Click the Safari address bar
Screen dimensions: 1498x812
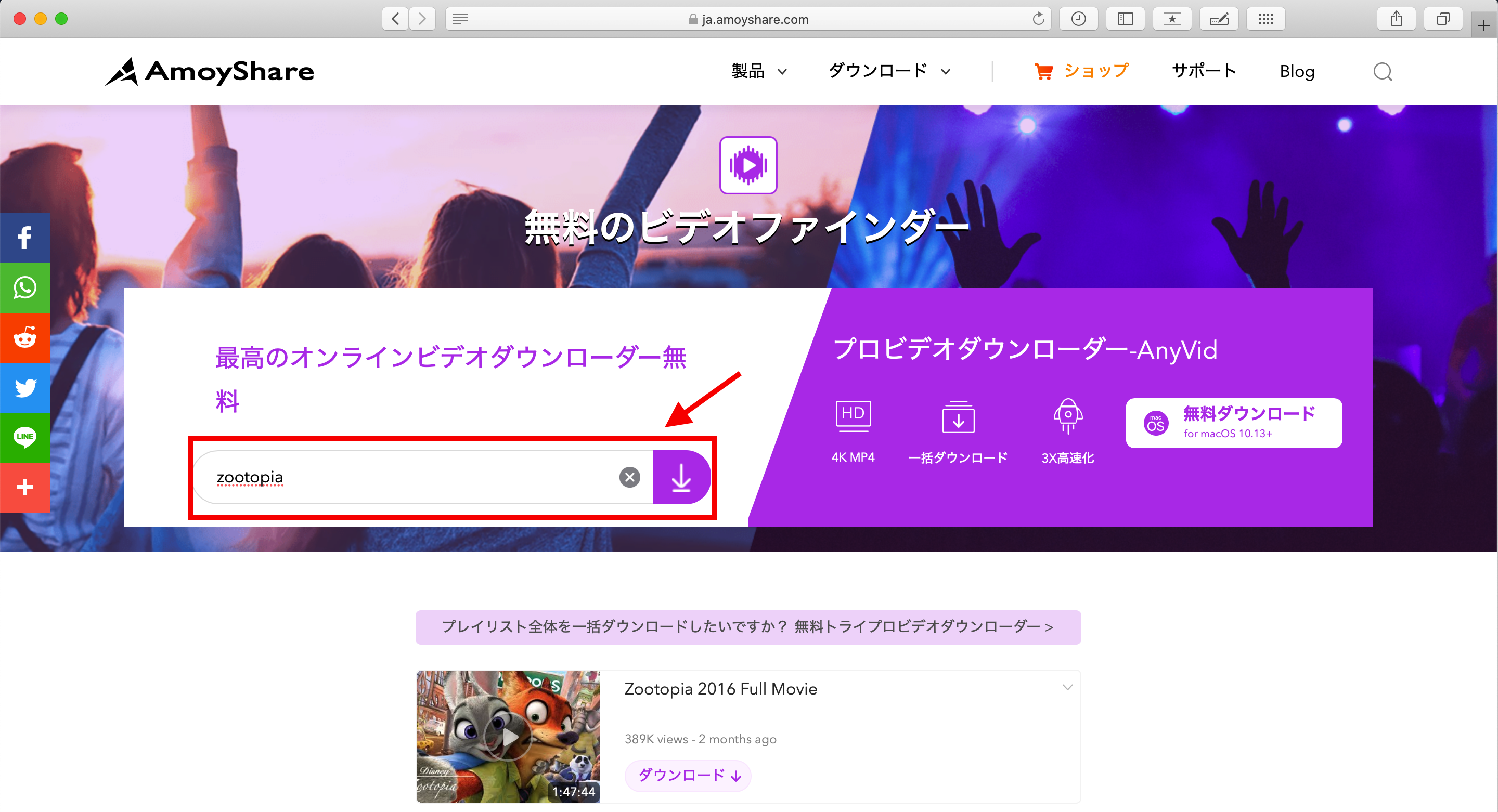point(748,19)
